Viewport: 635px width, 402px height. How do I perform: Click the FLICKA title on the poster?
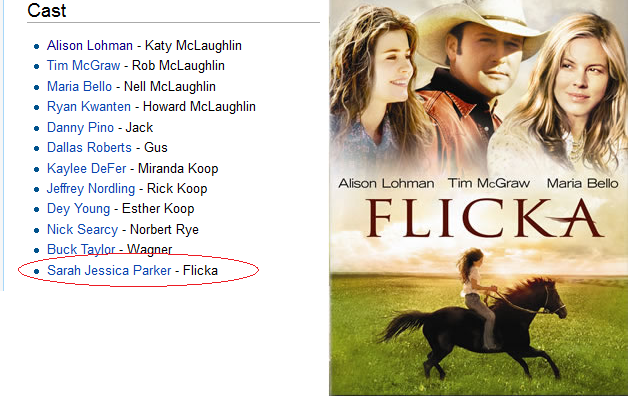click(x=484, y=218)
